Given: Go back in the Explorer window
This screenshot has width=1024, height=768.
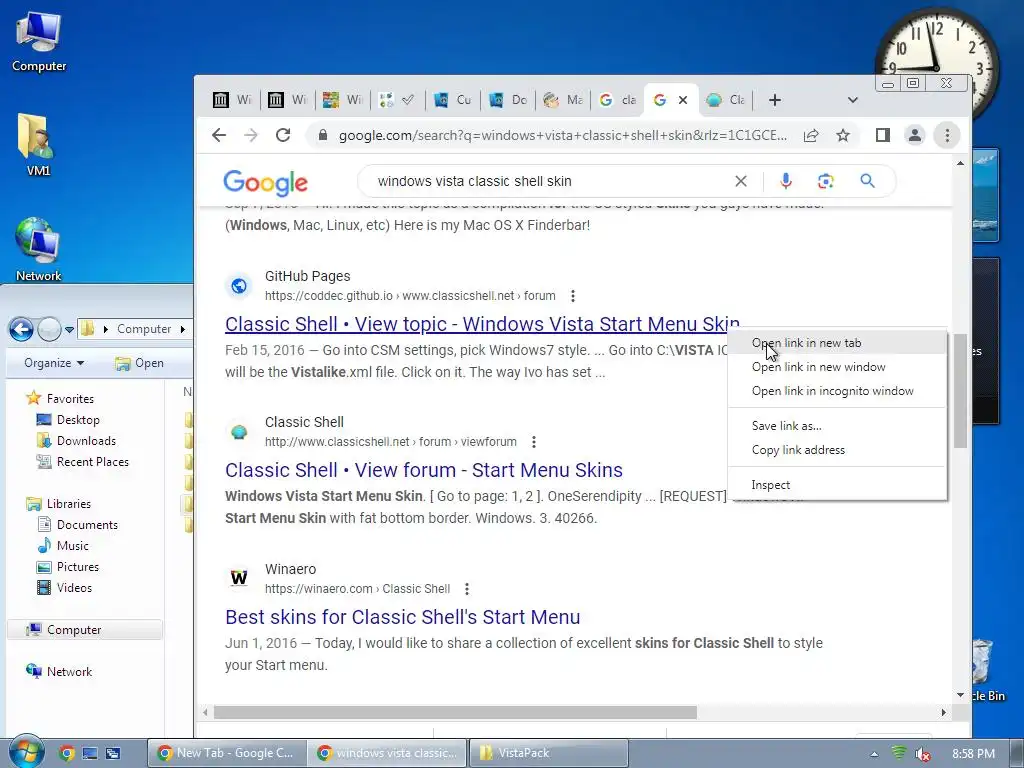Looking at the screenshot, I should coord(21,329).
